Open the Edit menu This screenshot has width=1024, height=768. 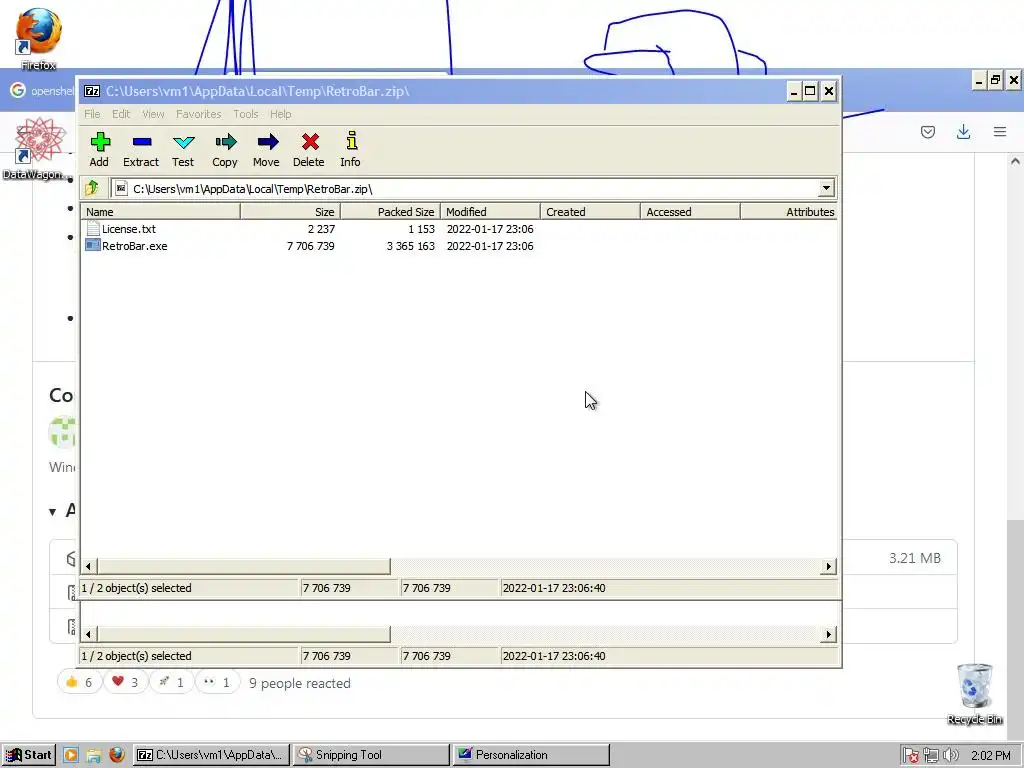pyautogui.click(x=121, y=114)
